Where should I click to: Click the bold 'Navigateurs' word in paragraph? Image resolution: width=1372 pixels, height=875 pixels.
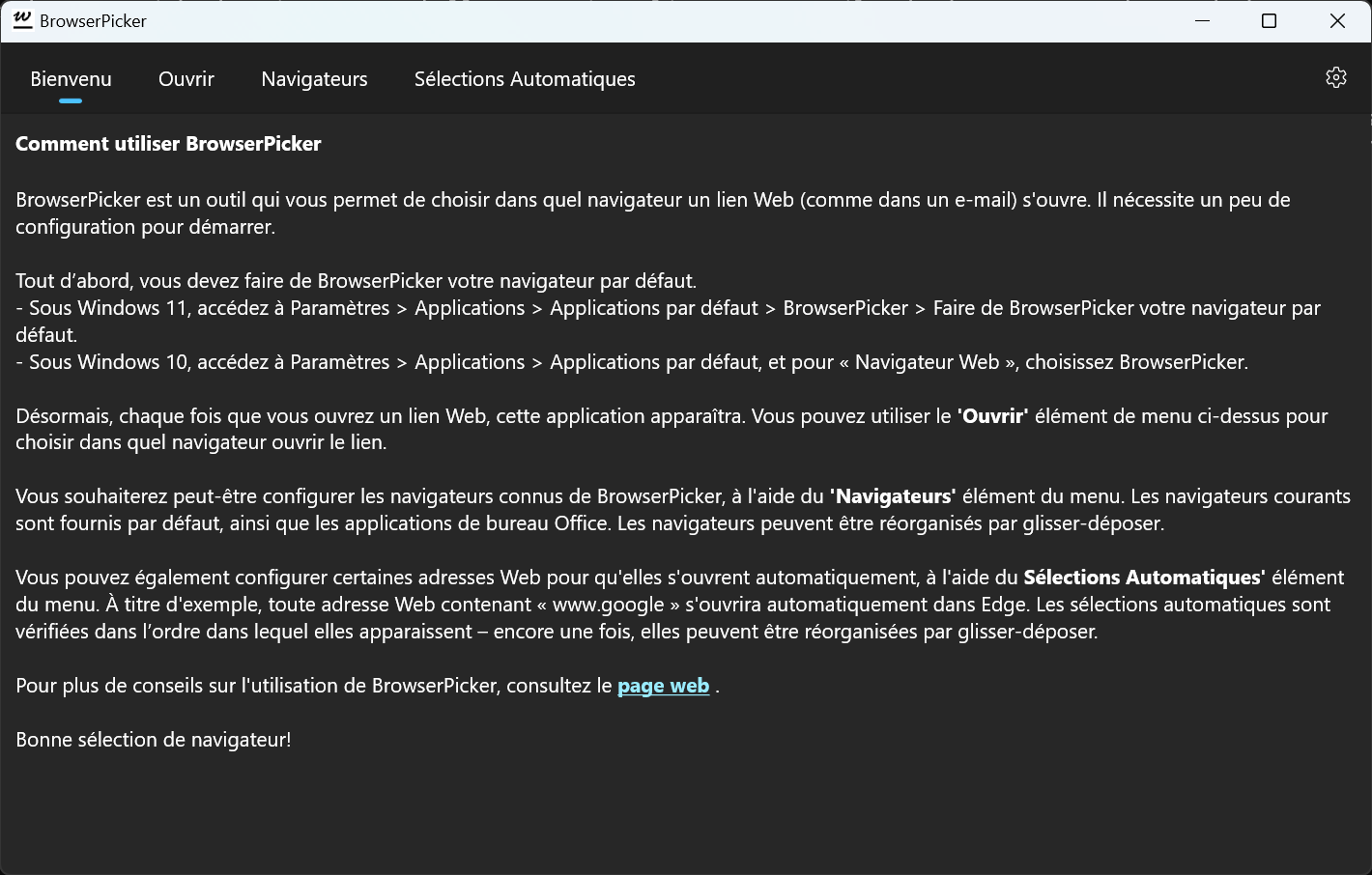tap(893, 496)
